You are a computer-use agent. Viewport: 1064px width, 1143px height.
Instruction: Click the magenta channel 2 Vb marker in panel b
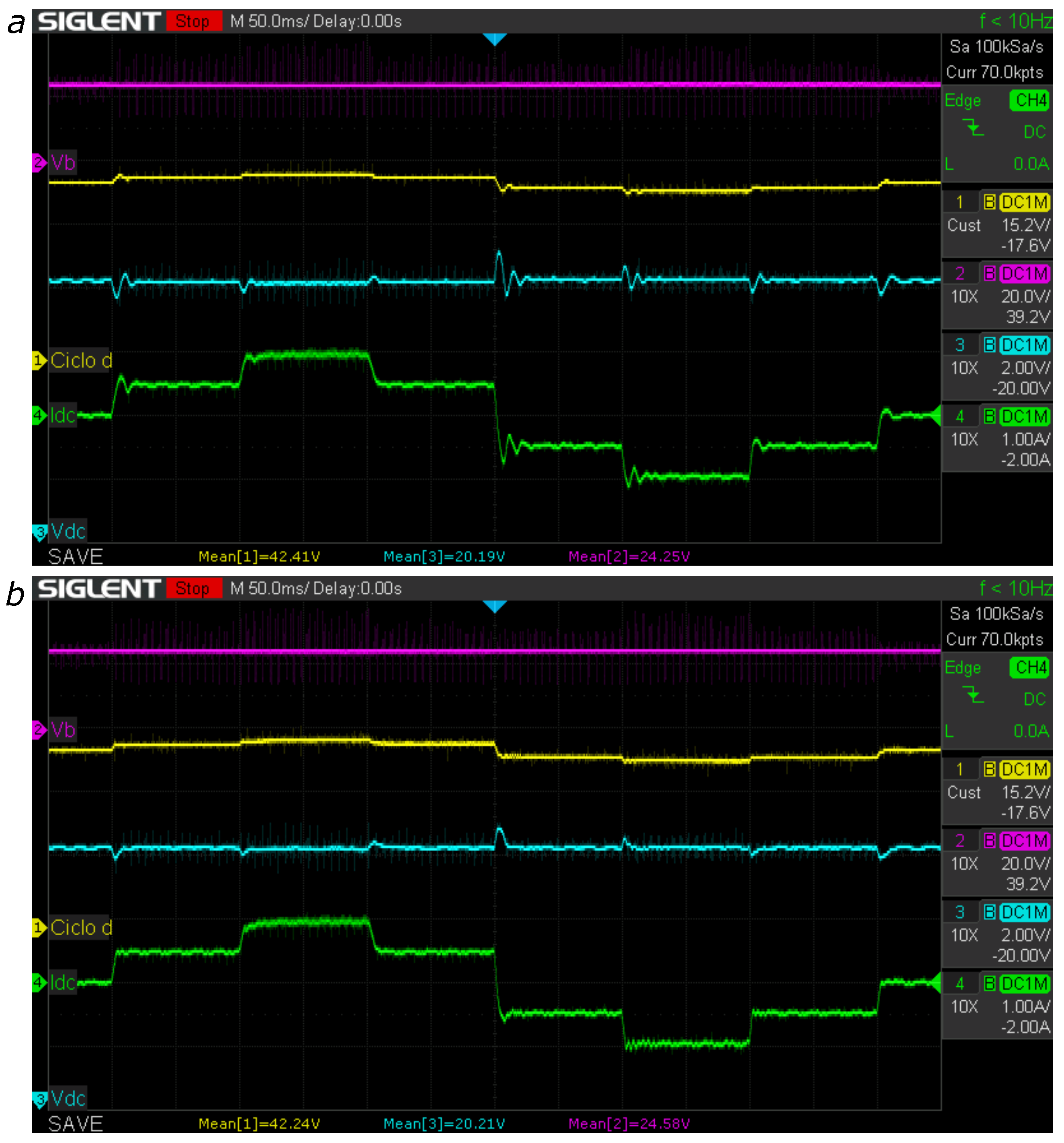(x=39, y=730)
